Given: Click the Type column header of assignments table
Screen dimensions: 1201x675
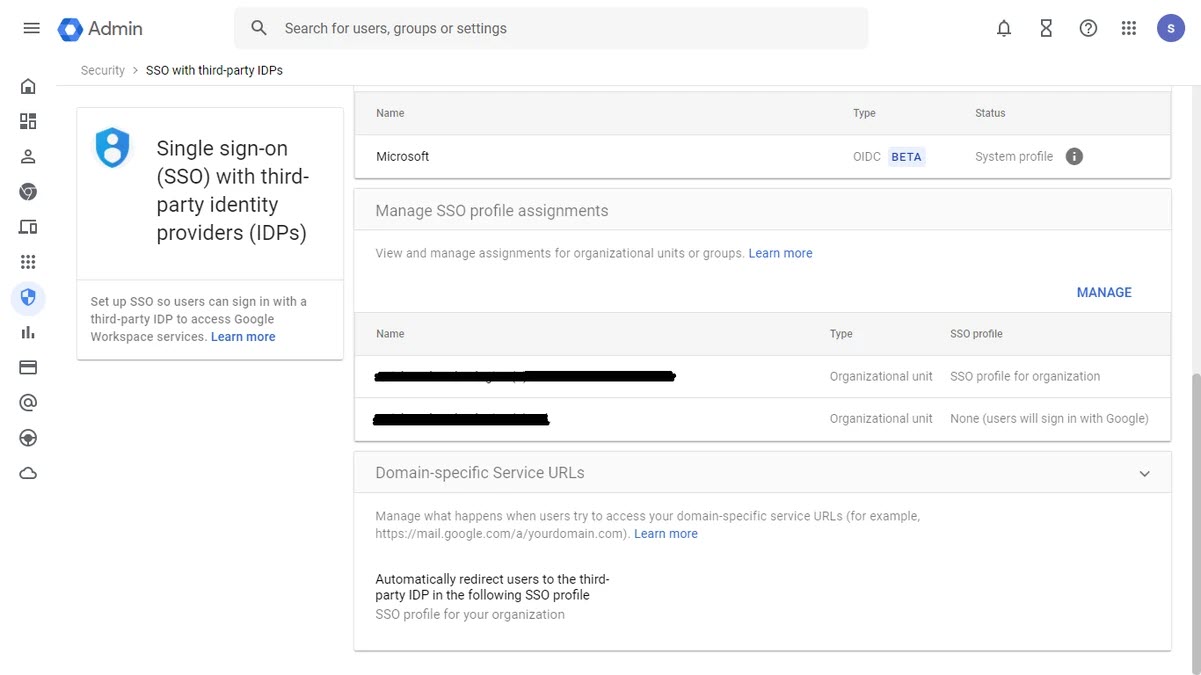Looking at the screenshot, I should click(x=841, y=334).
